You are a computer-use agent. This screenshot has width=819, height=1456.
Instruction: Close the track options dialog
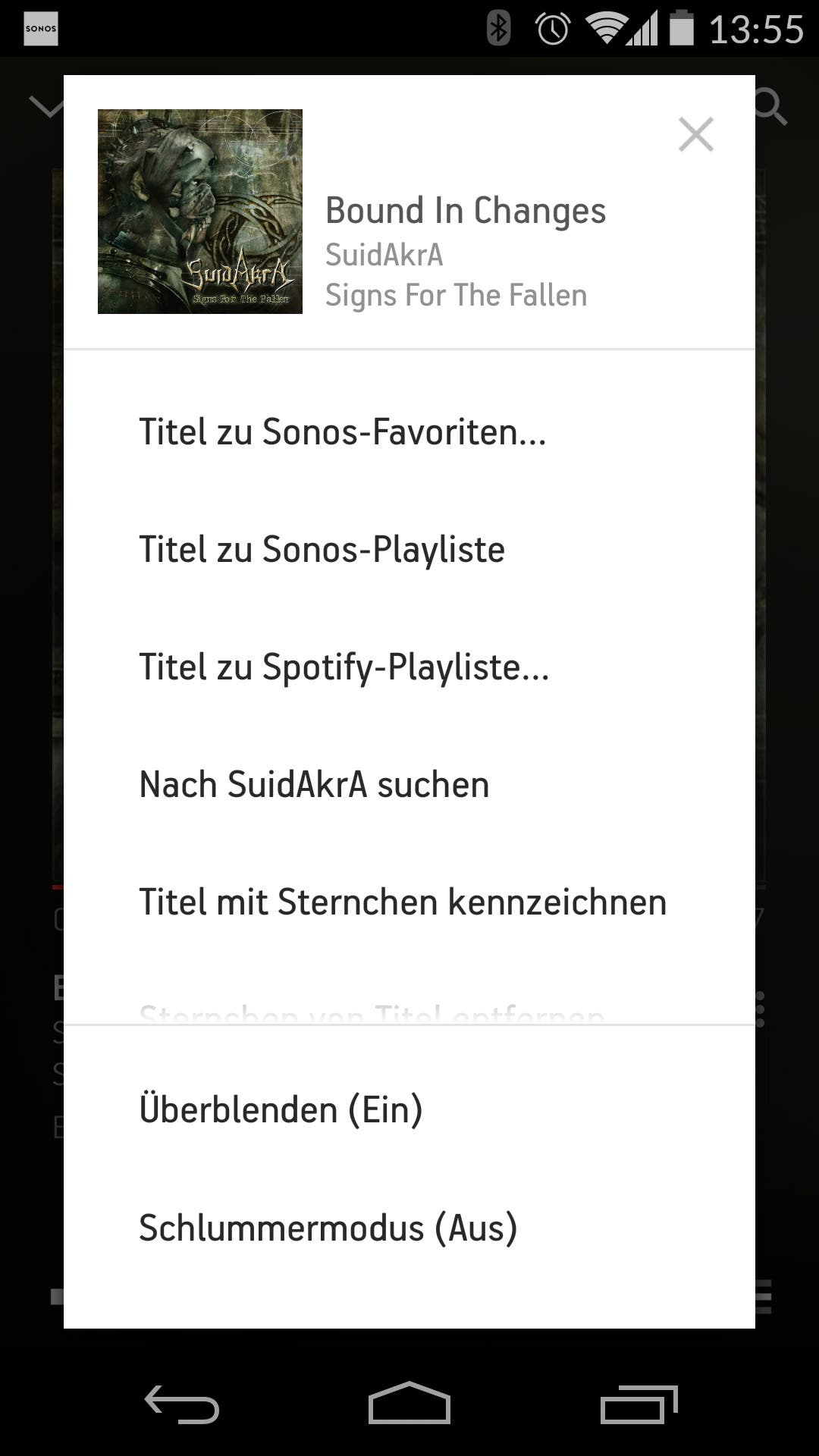tap(695, 135)
